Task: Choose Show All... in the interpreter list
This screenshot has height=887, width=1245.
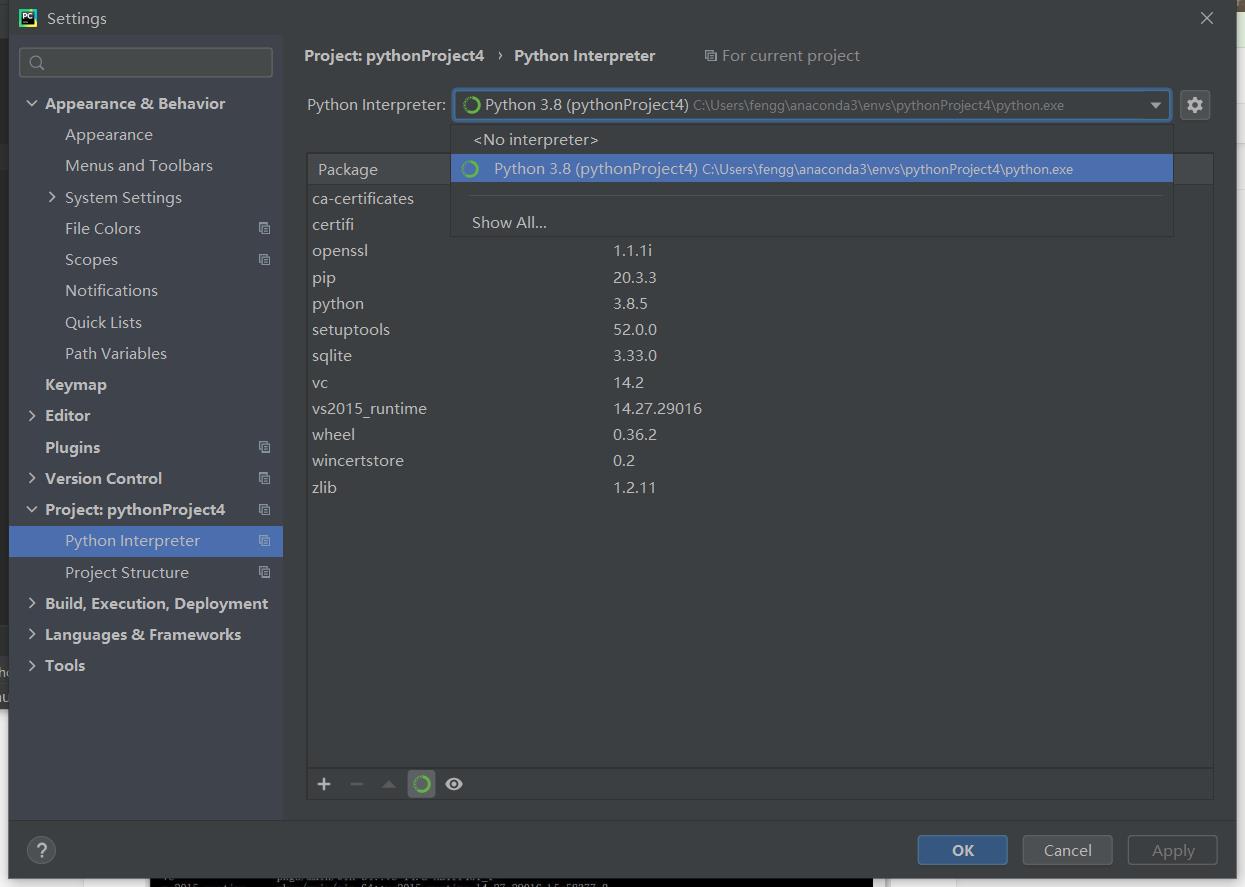Action: click(x=811, y=222)
